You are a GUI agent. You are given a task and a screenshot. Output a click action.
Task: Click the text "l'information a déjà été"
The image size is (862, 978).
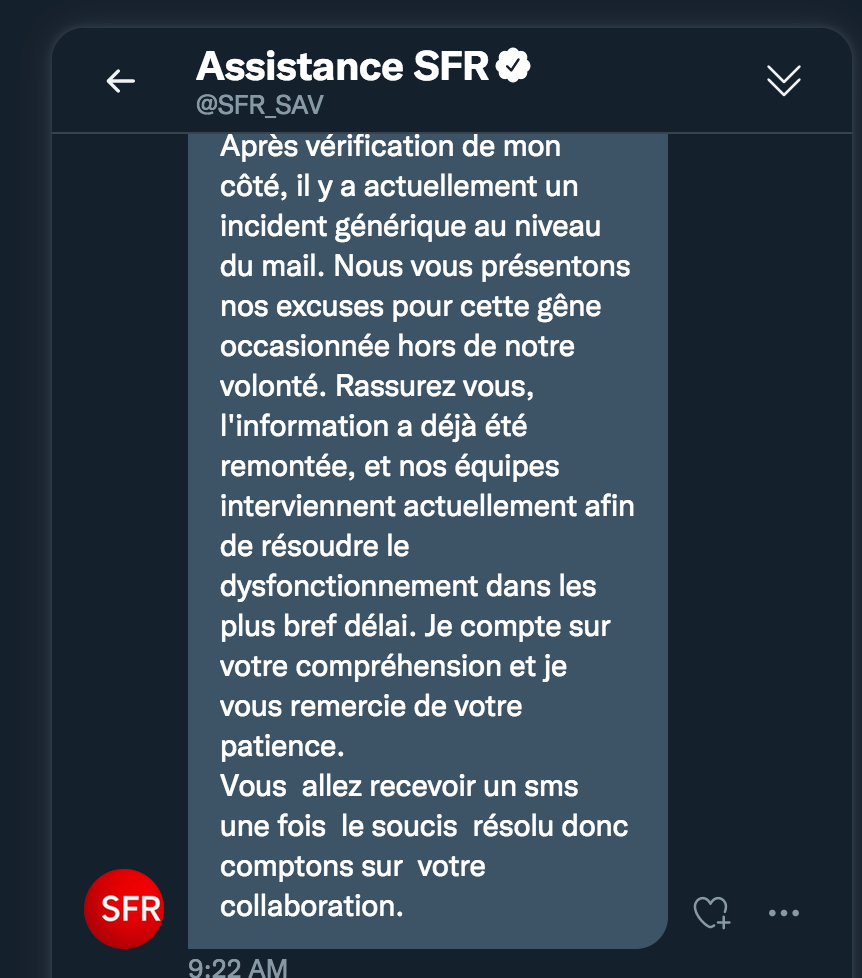tap(373, 426)
